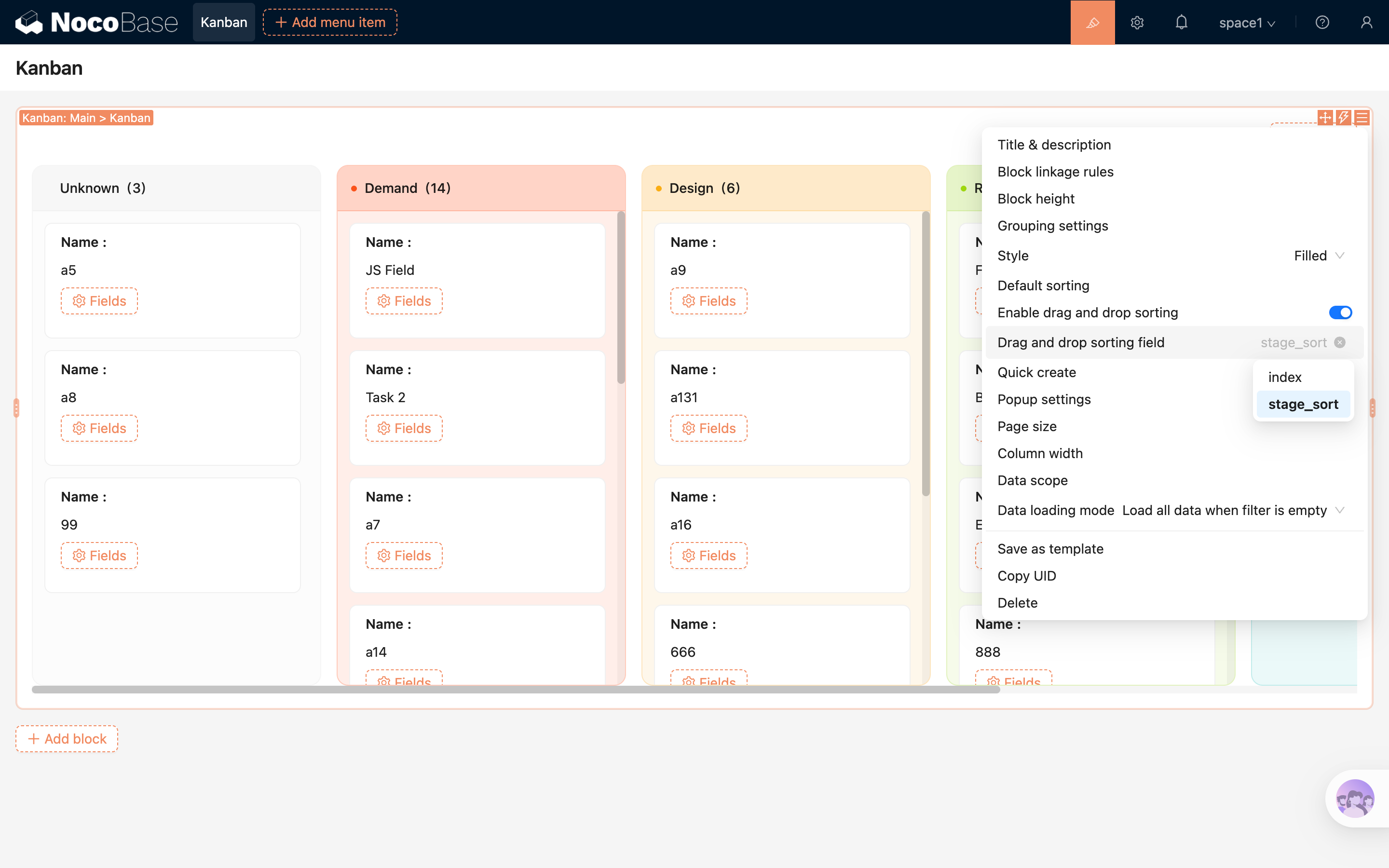Click the block settings hamburger icon
Image resolution: width=1389 pixels, height=868 pixels.
(1362, 118)
